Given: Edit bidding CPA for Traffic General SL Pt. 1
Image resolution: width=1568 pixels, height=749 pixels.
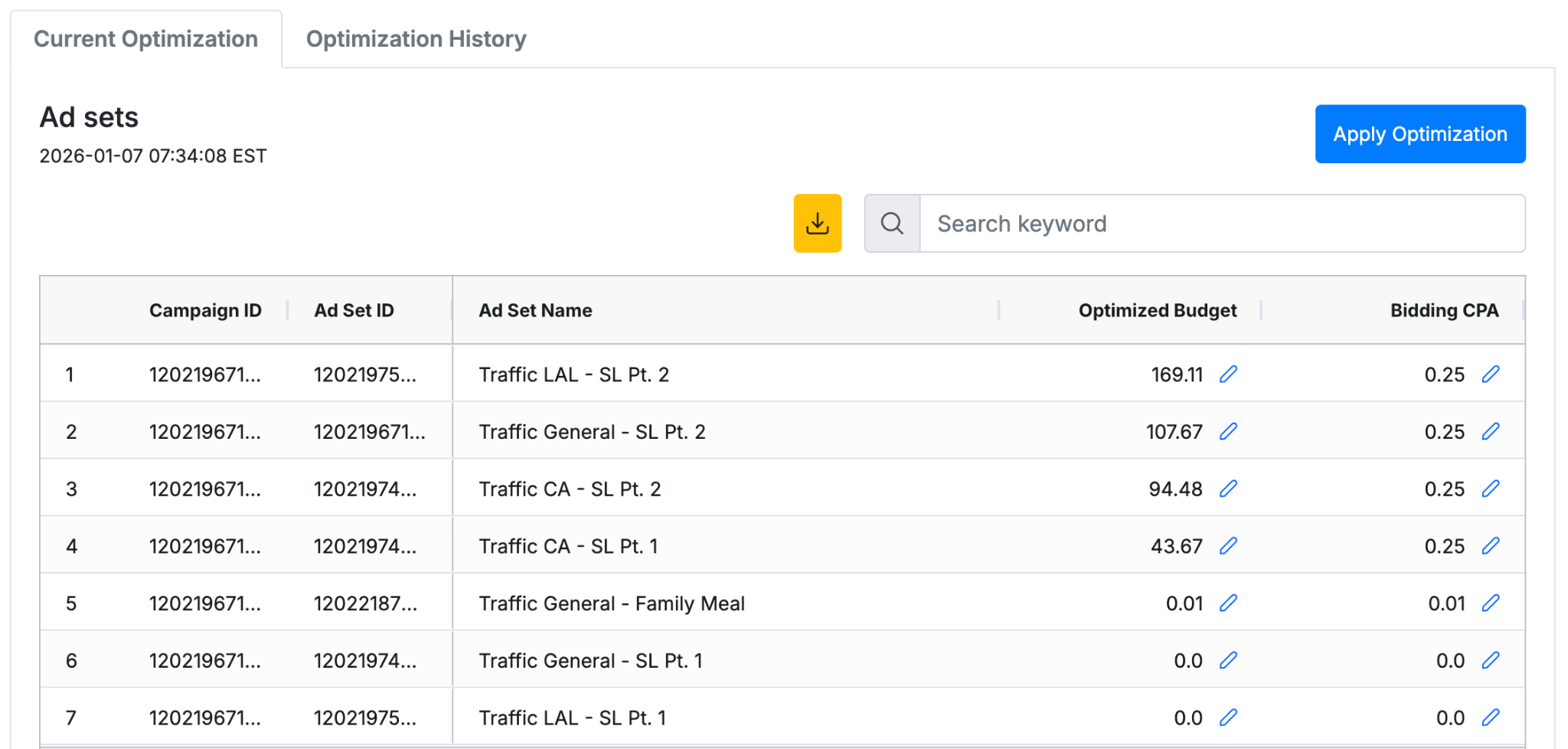Looking at the screenshot, I should (x=1490, y=660).
